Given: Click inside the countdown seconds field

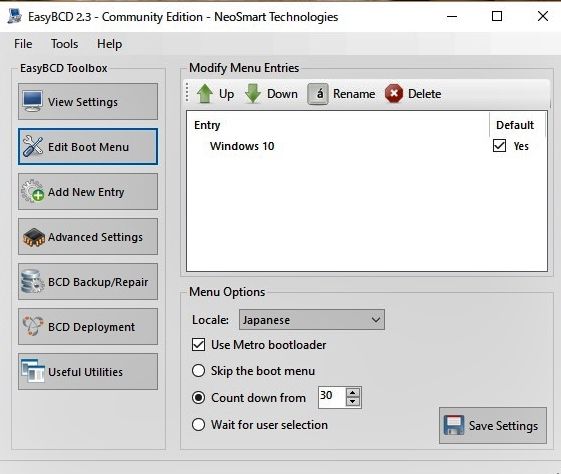Looking at the screenshot, I should click(332, 397).
